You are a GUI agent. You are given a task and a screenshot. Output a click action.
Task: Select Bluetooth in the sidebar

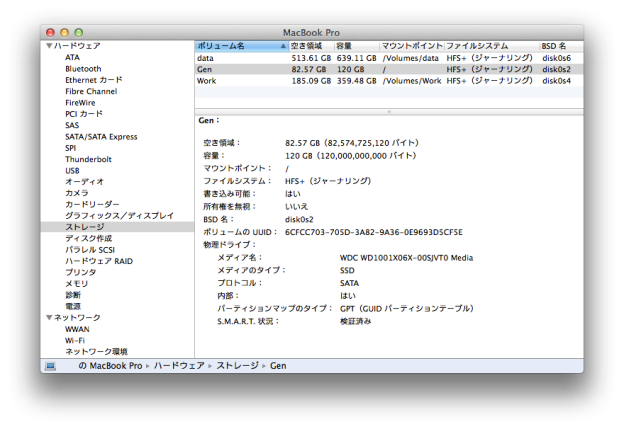click(83, 69)
